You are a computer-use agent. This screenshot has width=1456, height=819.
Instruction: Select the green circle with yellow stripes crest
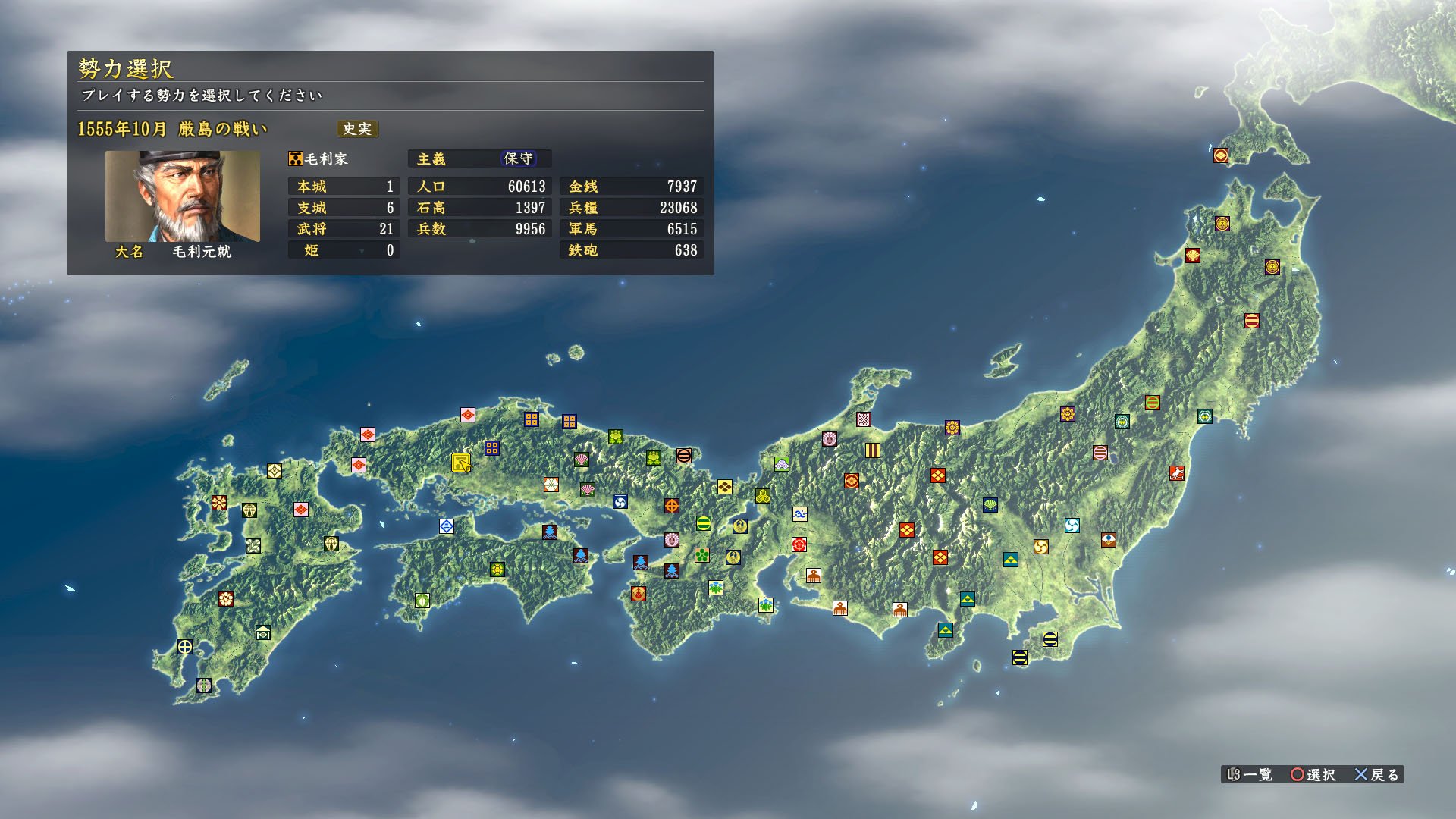click(703, 523)
